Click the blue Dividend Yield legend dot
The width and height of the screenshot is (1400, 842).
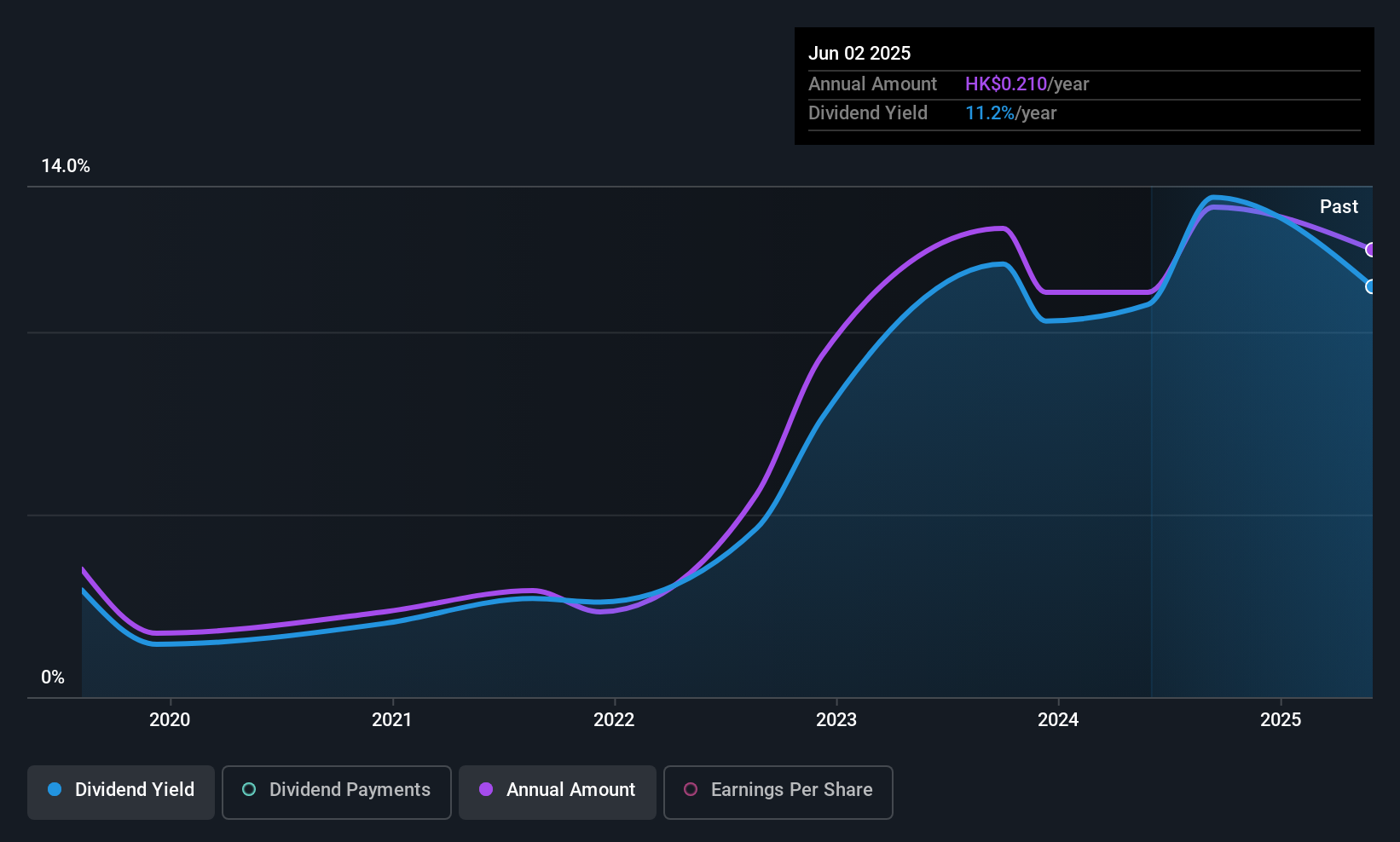[x=55, y=789]
